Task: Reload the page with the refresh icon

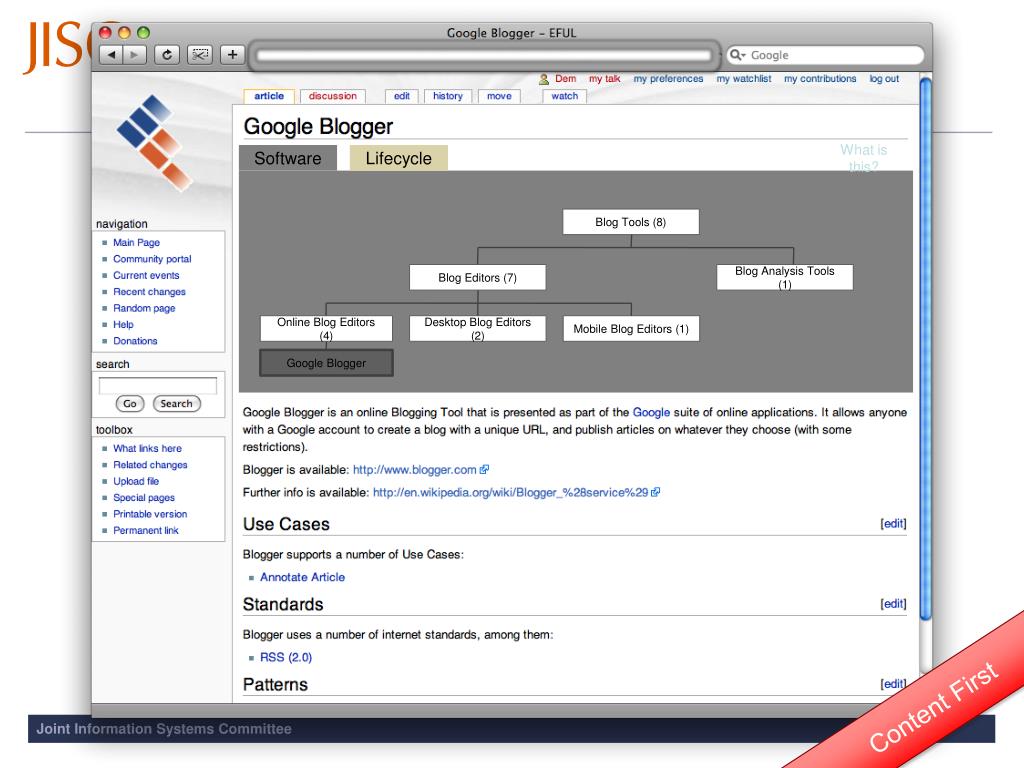Action: click(167, 55)
